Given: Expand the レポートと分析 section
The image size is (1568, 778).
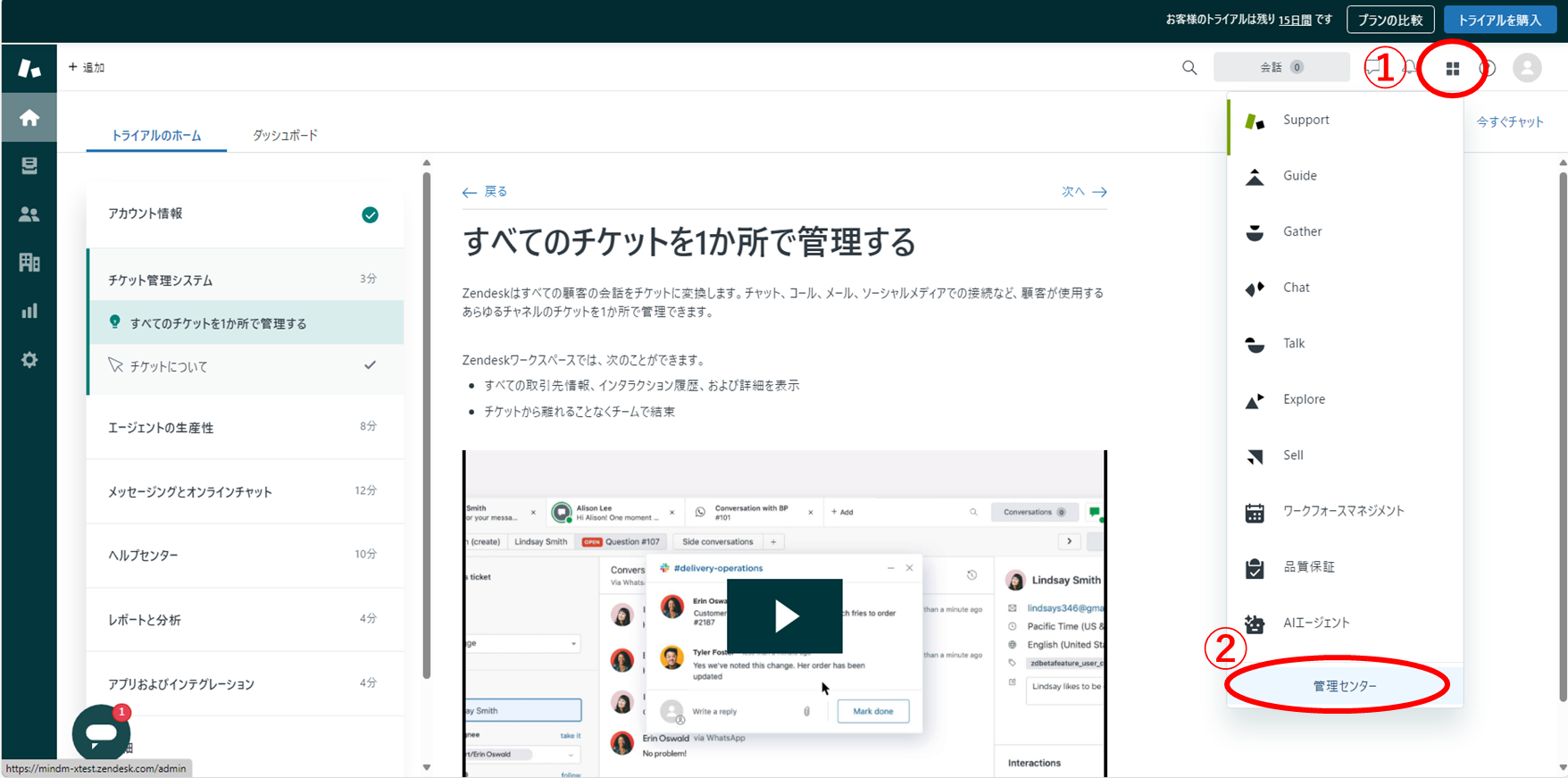Looking at the screenshot, I should 243,620.
